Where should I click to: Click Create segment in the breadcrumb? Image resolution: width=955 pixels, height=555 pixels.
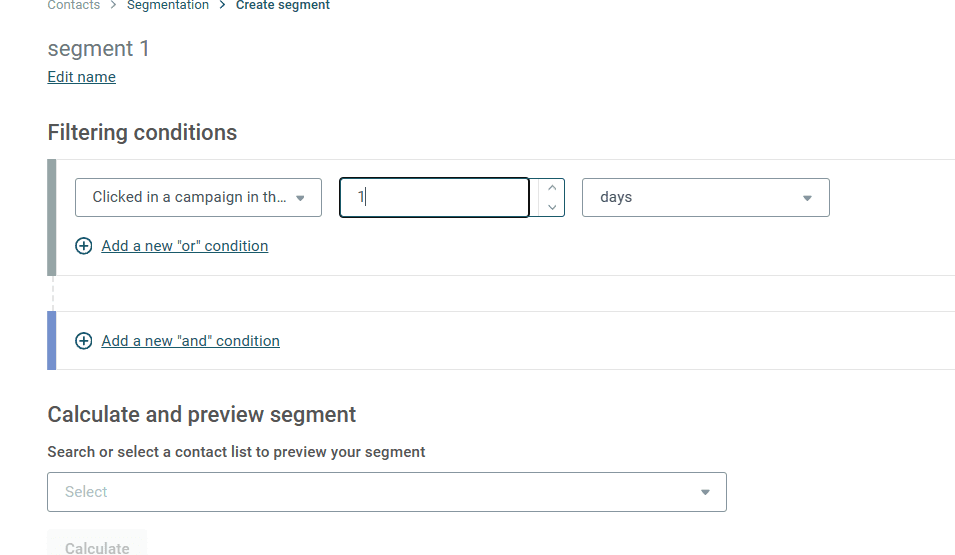click(x=283, y=6)
